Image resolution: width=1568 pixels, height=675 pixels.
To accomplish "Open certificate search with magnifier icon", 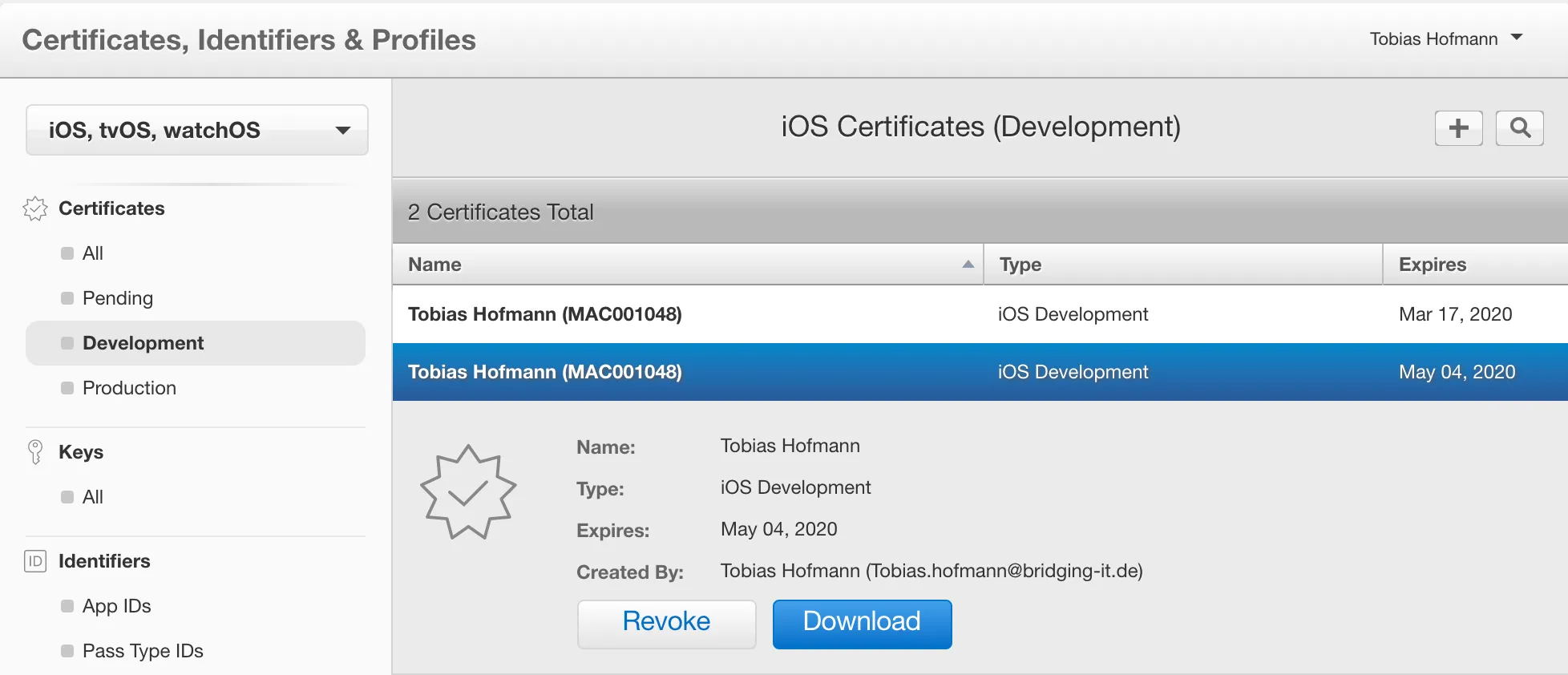I will tap(1519, 128).
